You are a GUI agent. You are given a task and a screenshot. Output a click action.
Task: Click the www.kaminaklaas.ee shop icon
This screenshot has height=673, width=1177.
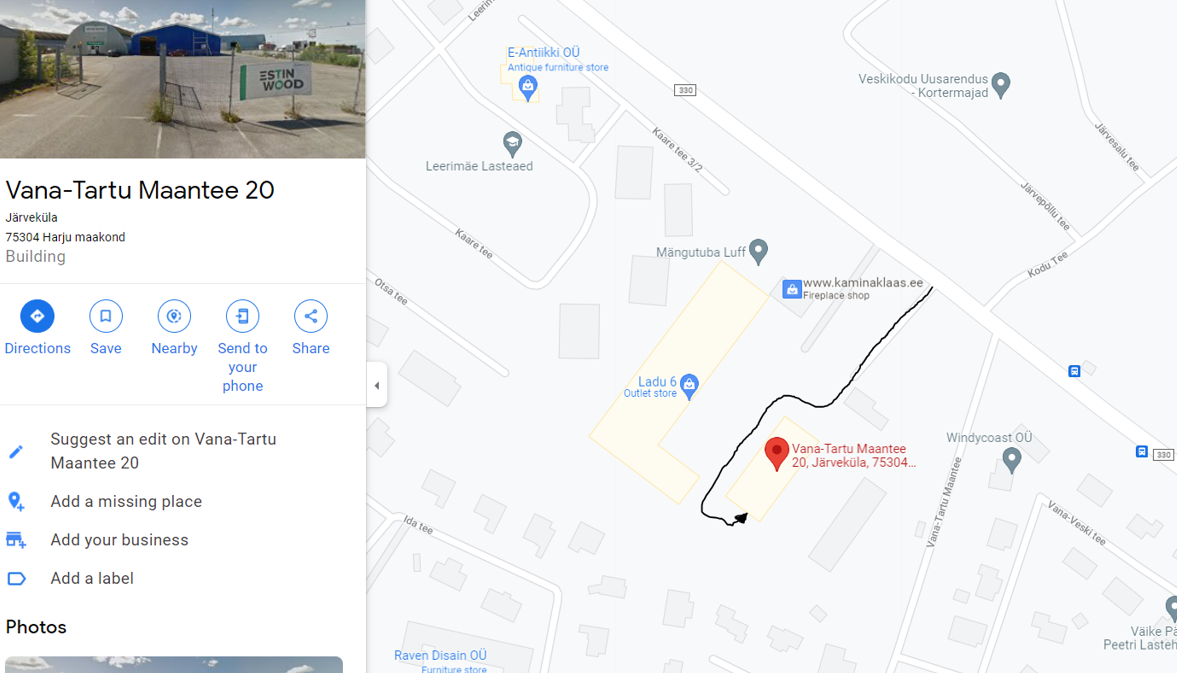click(x=792, y=289)
